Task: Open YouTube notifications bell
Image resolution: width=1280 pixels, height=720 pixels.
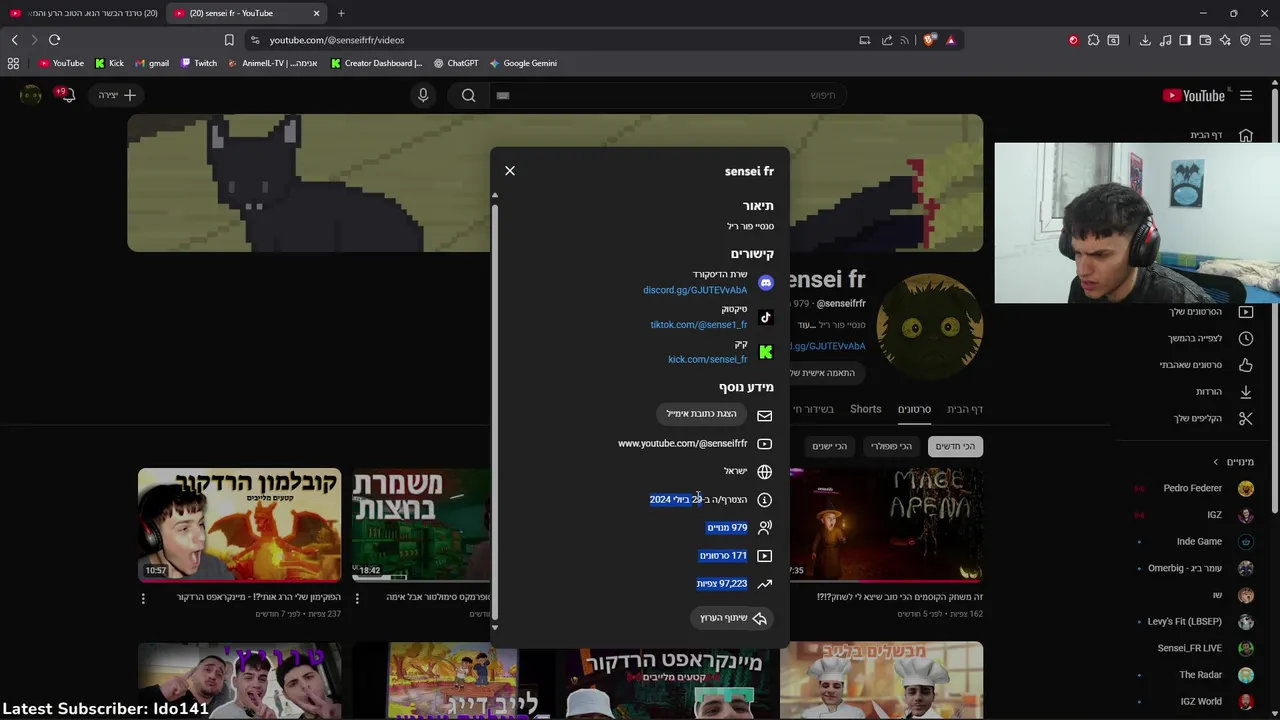Action: (x=66, y=95)
